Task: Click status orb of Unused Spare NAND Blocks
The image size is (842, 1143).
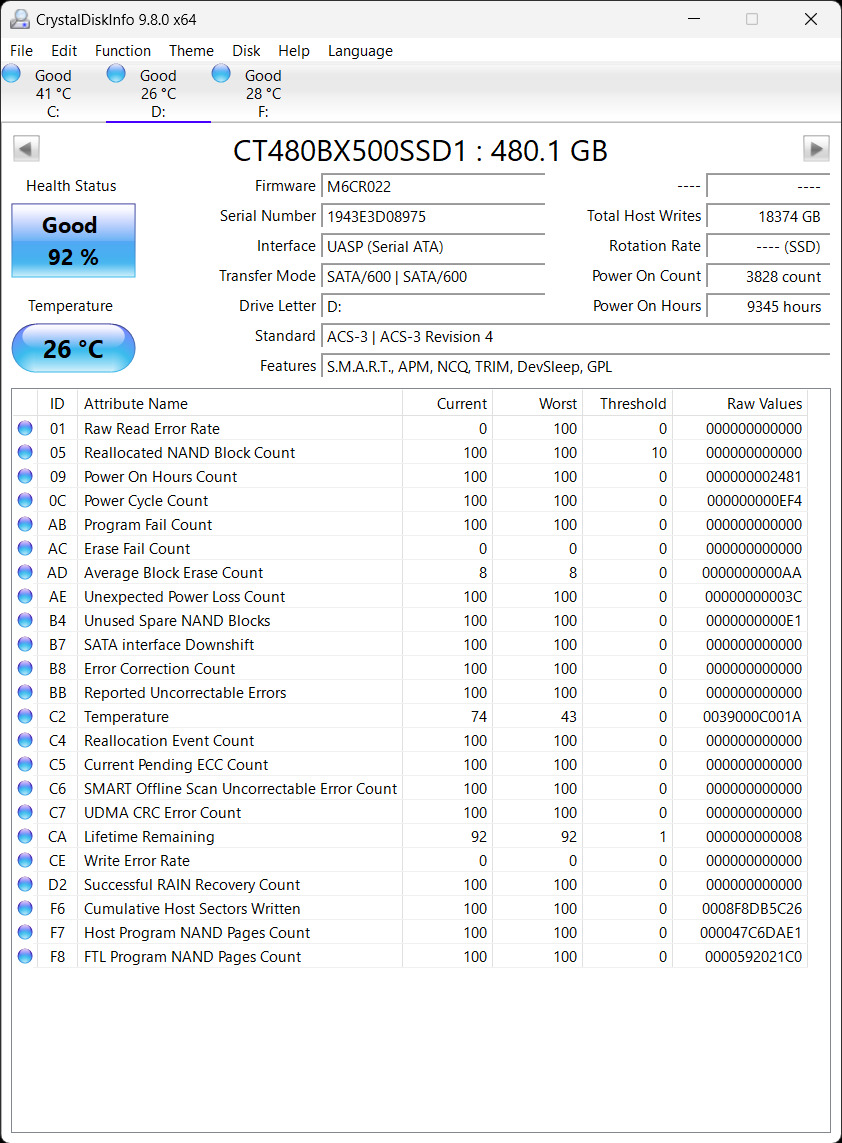Action: (x=26, y=620)
